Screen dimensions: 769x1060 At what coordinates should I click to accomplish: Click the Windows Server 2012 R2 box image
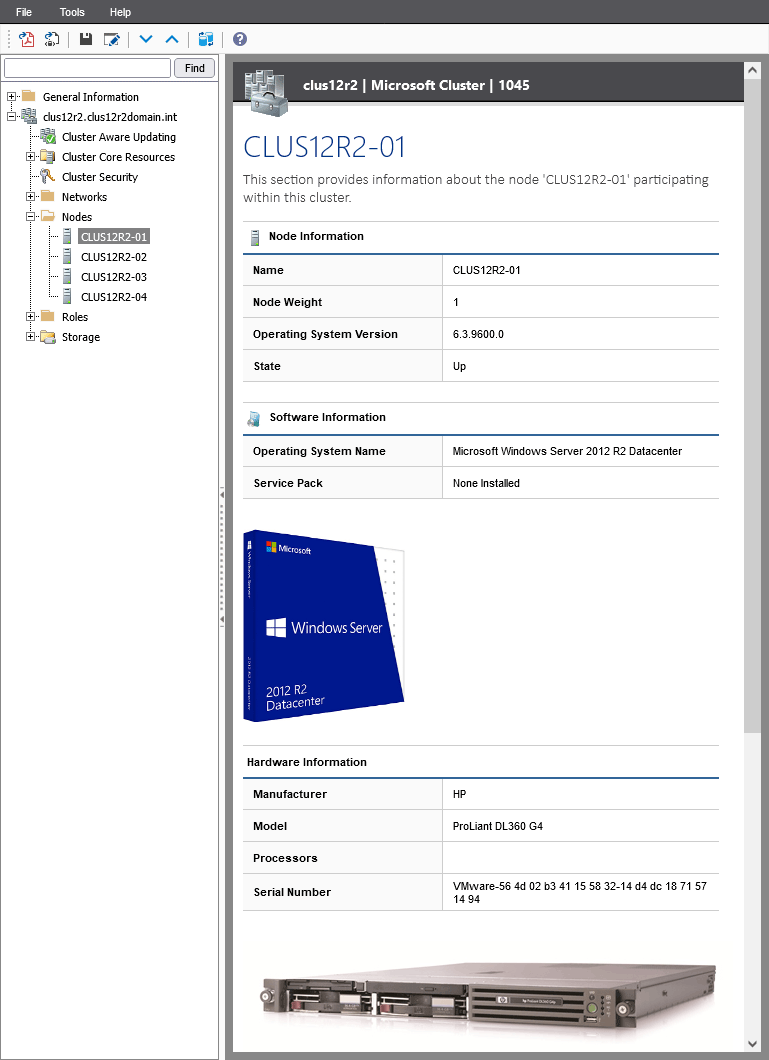324,625
